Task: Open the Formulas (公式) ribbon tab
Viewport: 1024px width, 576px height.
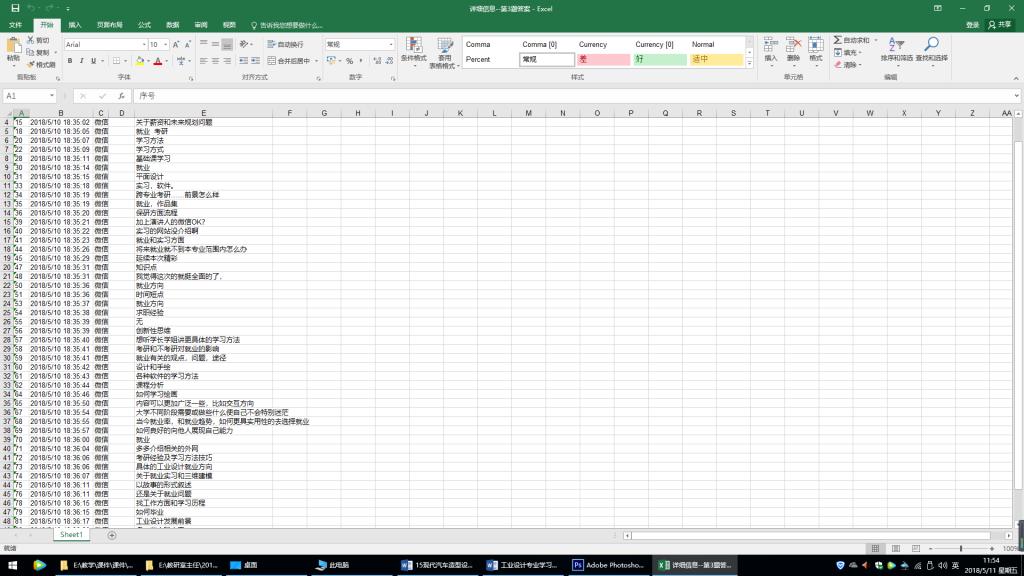Action: [144, 24]
